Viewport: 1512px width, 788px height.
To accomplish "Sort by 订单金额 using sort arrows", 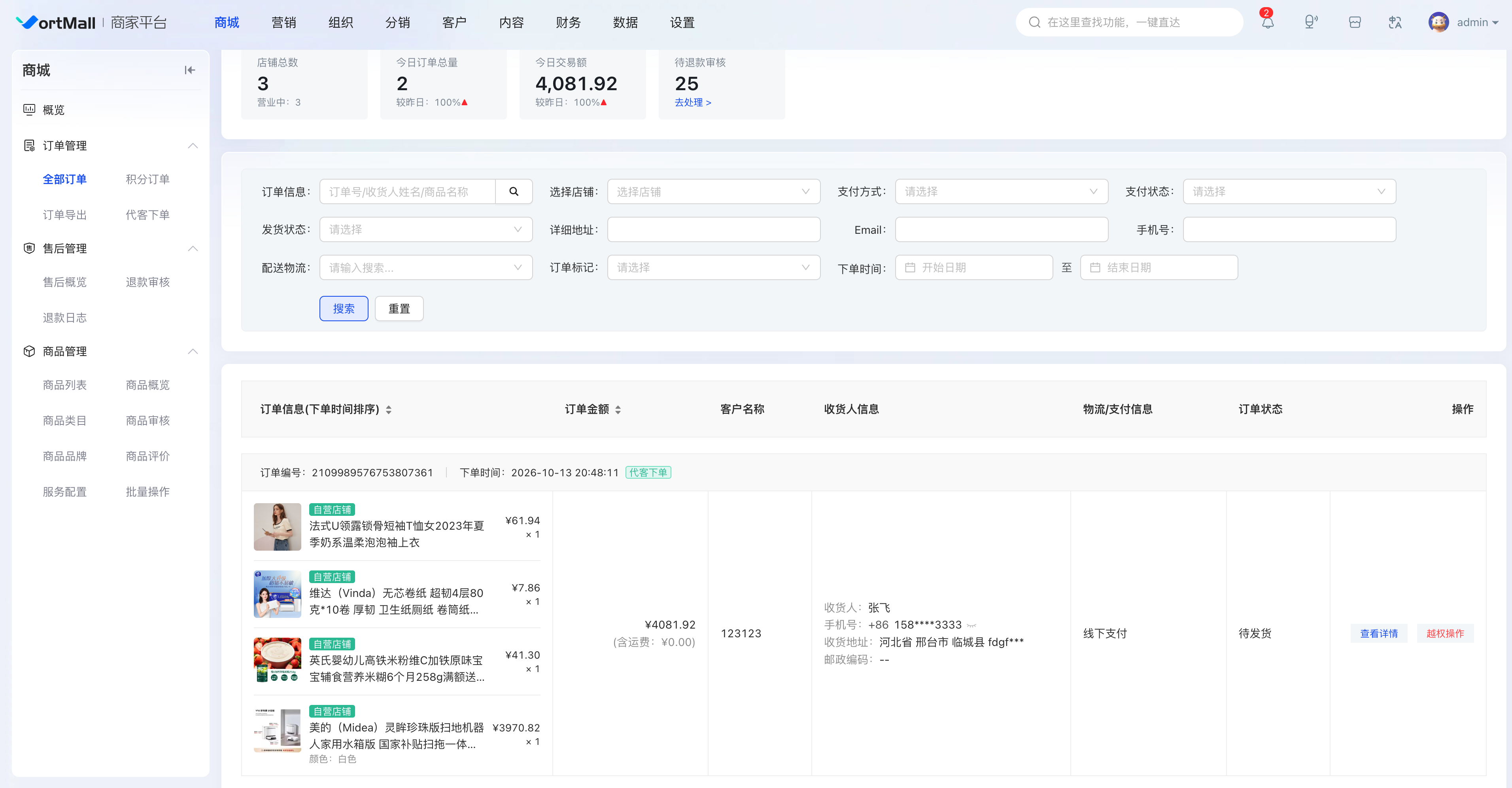I will click(x=618, y=409).
